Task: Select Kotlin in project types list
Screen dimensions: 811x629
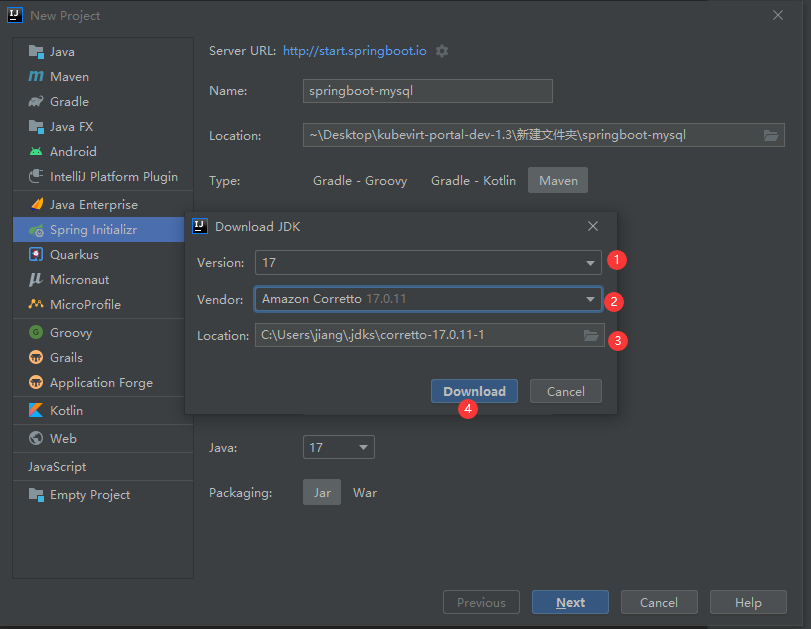Action: click(x=99, y=410)
